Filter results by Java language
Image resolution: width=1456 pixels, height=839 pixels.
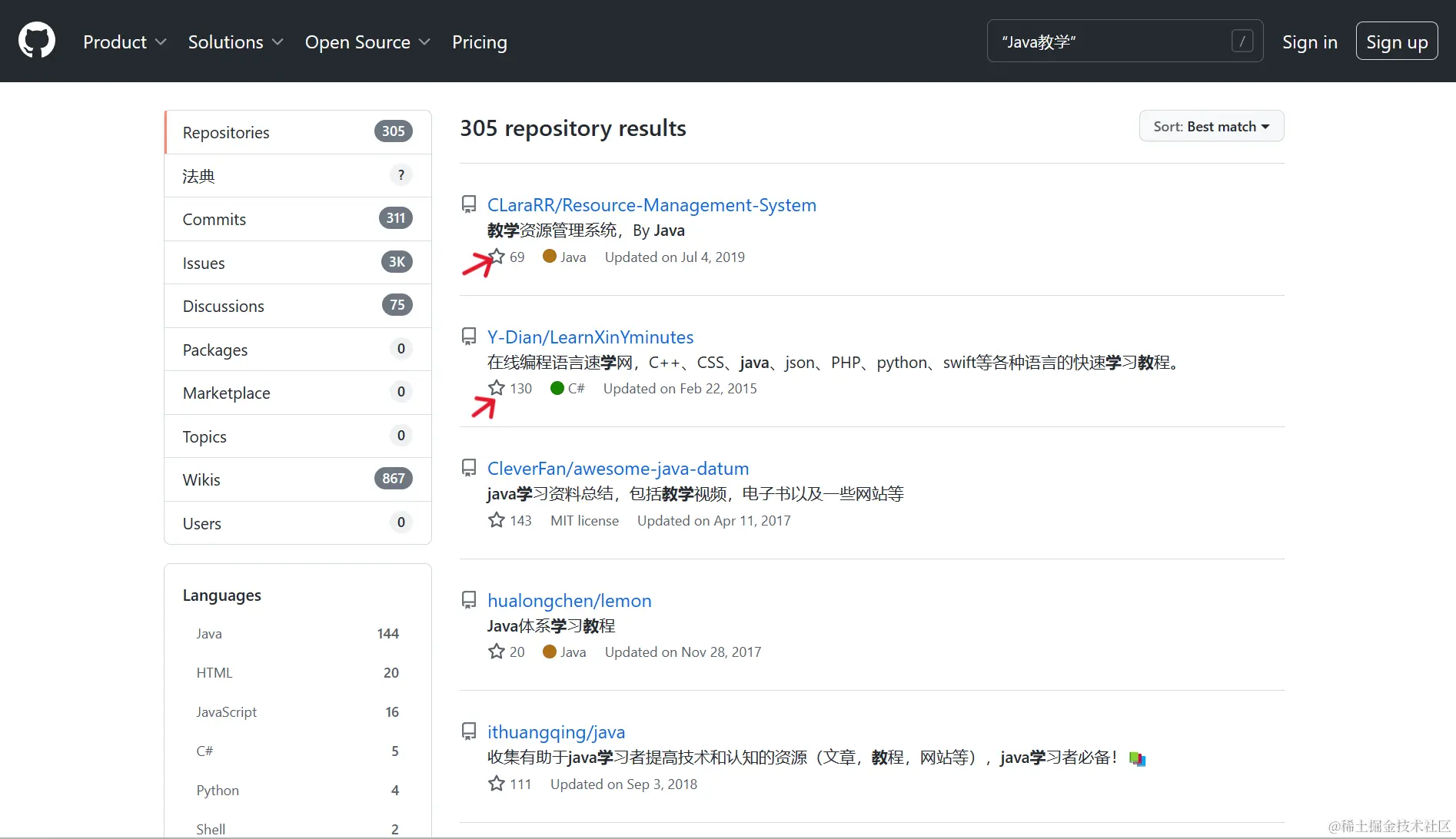(x=298, y=634)
